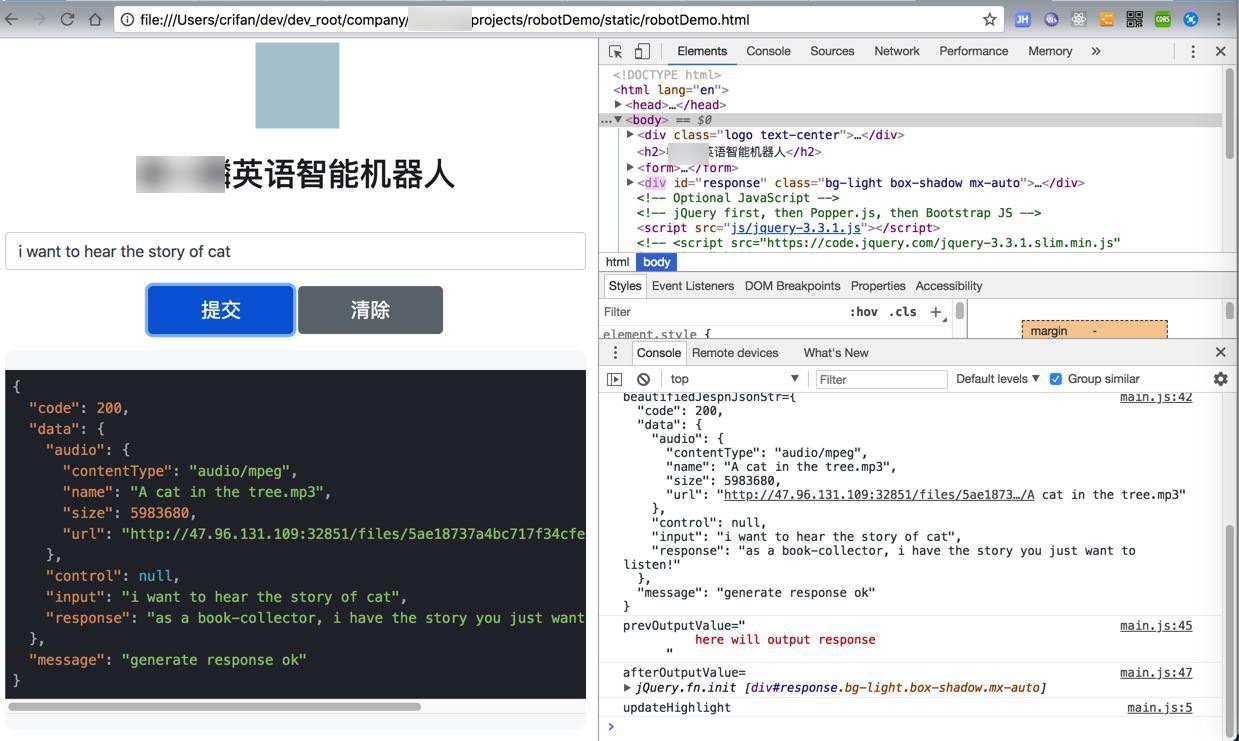Viewport: 1239px width, 741px height.
Task: Open the blue round extension icon
Action: 1191,19
